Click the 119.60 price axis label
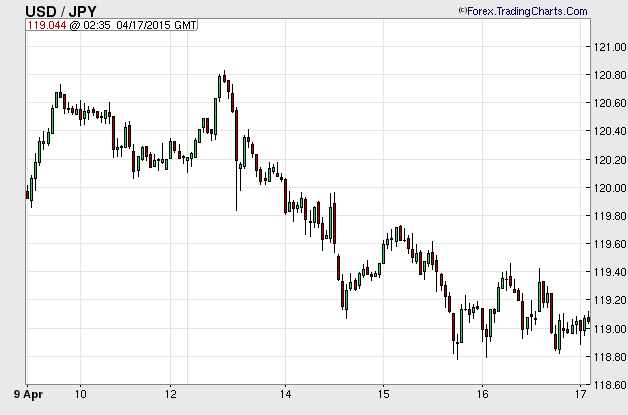This screenshot has width=628, height=415. coord(610,244)
